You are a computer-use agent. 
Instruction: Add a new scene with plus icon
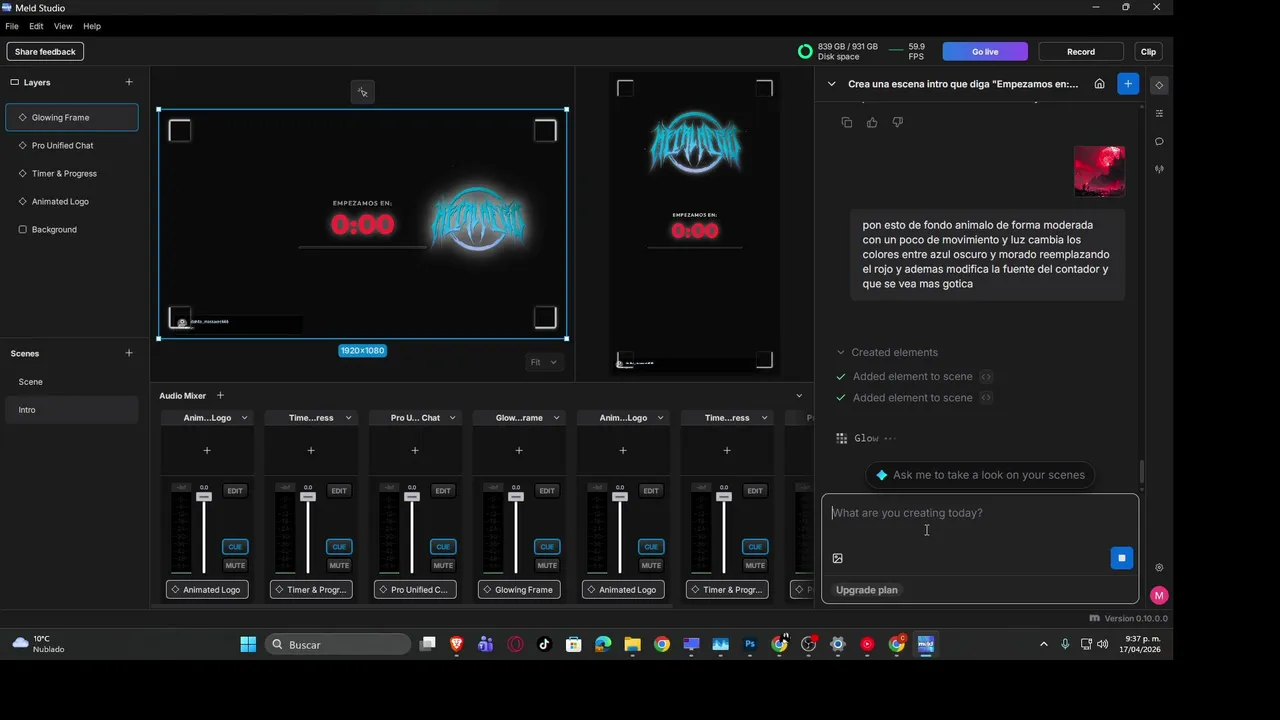[x=129, y=353]
